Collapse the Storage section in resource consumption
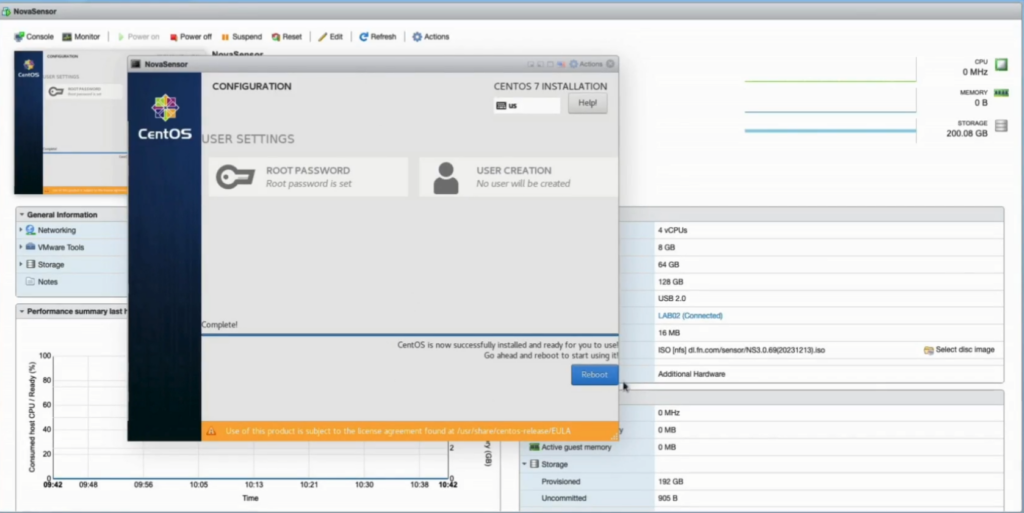 [x=524, y=464]
